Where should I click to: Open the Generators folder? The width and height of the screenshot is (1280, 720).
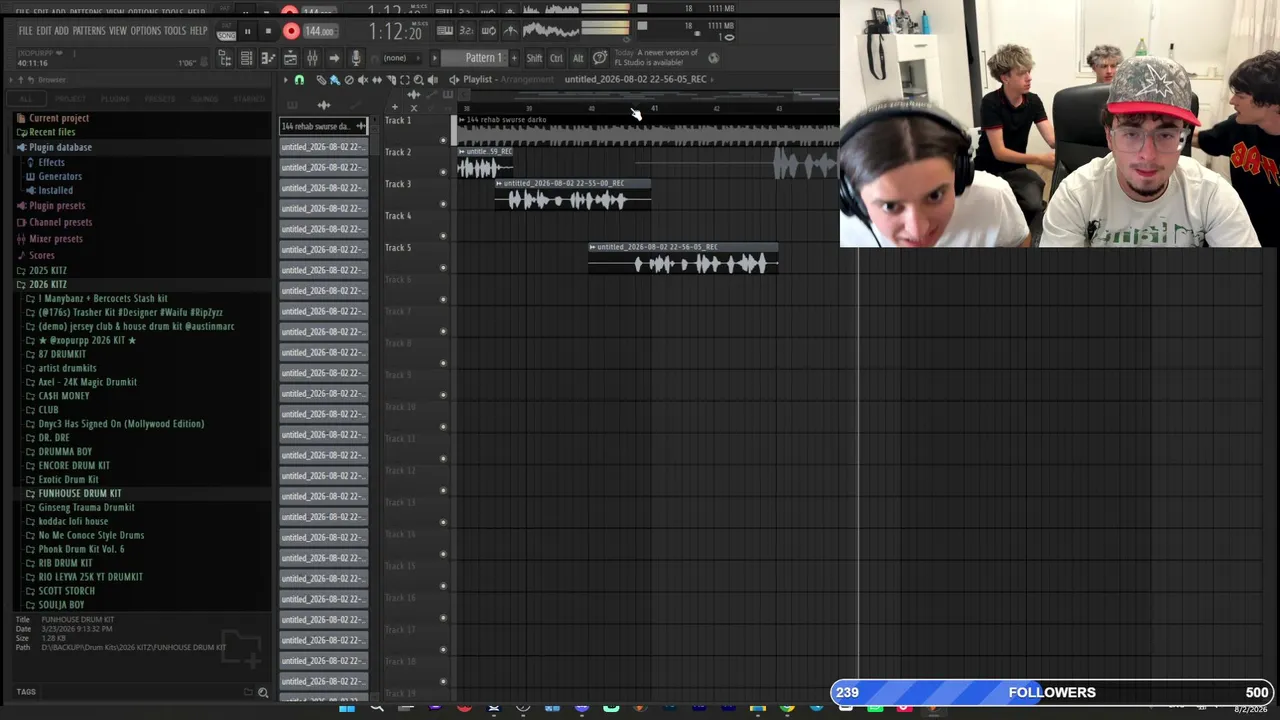coord(60,176)
